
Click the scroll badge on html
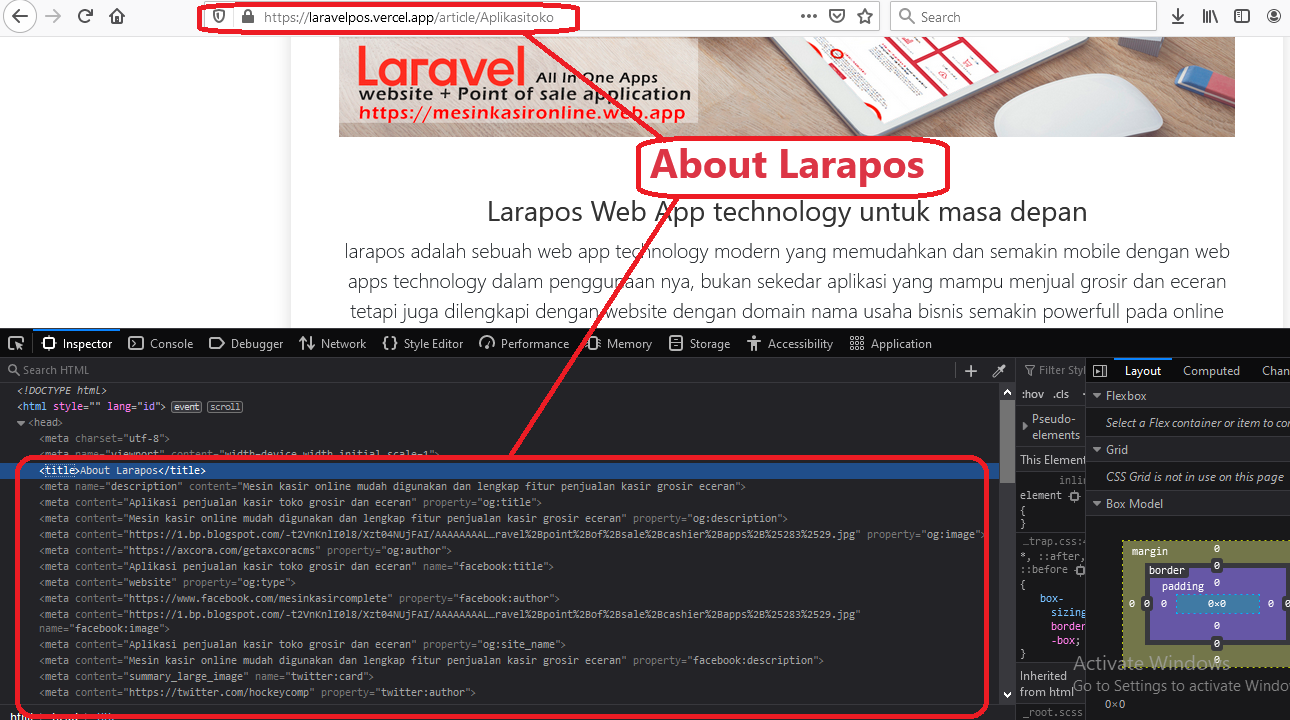click(225, 407)
